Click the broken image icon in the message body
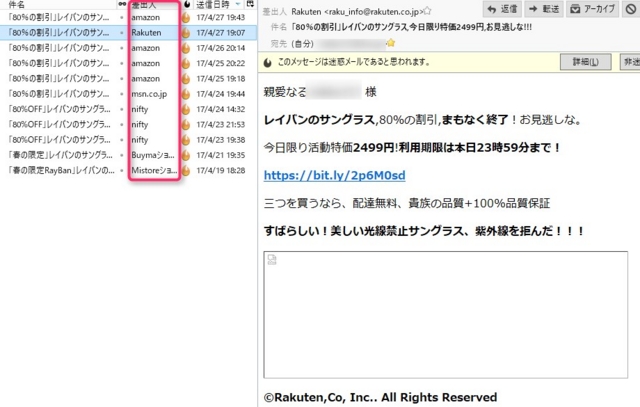The height and width of the screenshot is (407, 640). [x=272, y=260]
